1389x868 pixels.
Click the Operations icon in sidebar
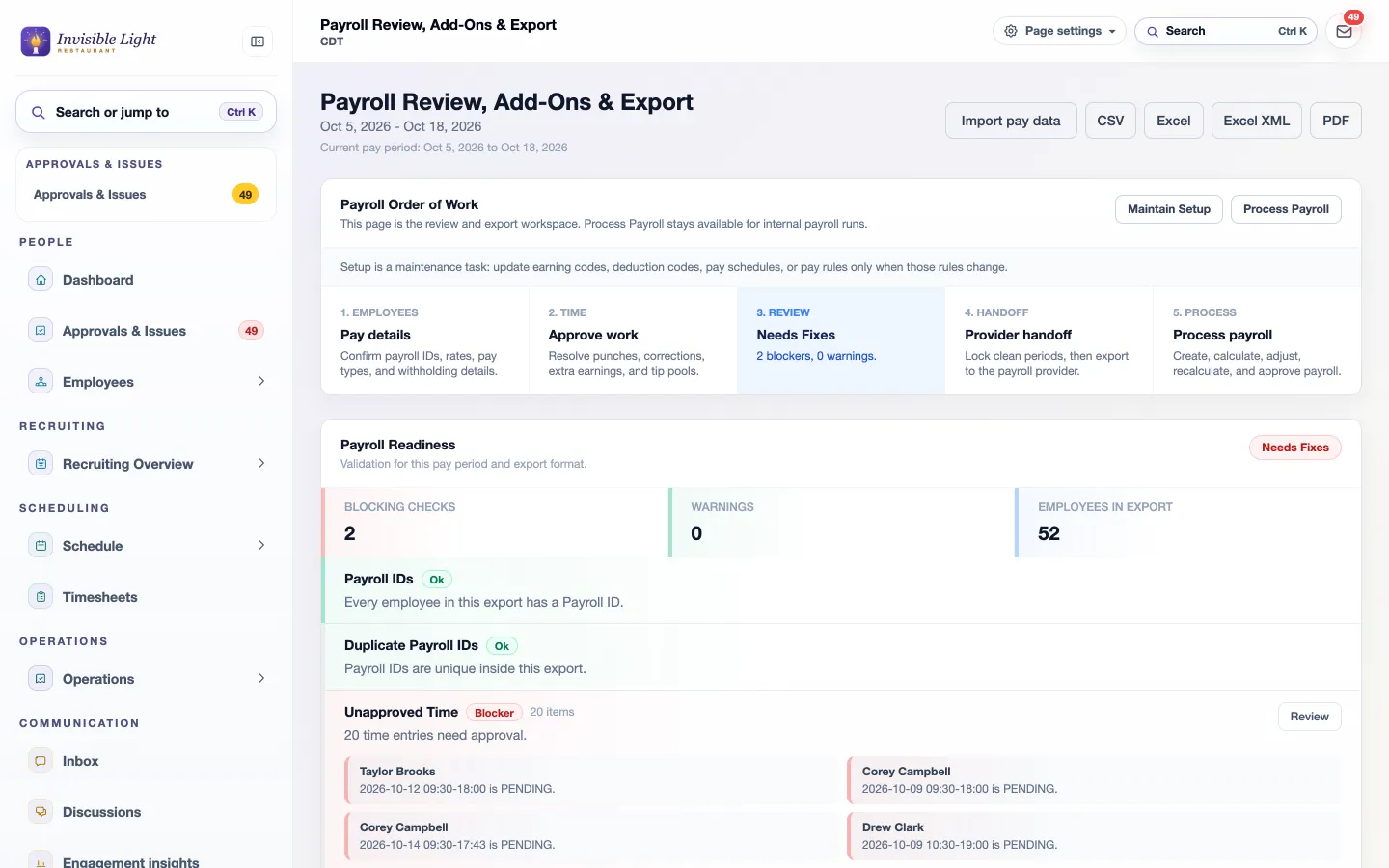pos(41,679)
